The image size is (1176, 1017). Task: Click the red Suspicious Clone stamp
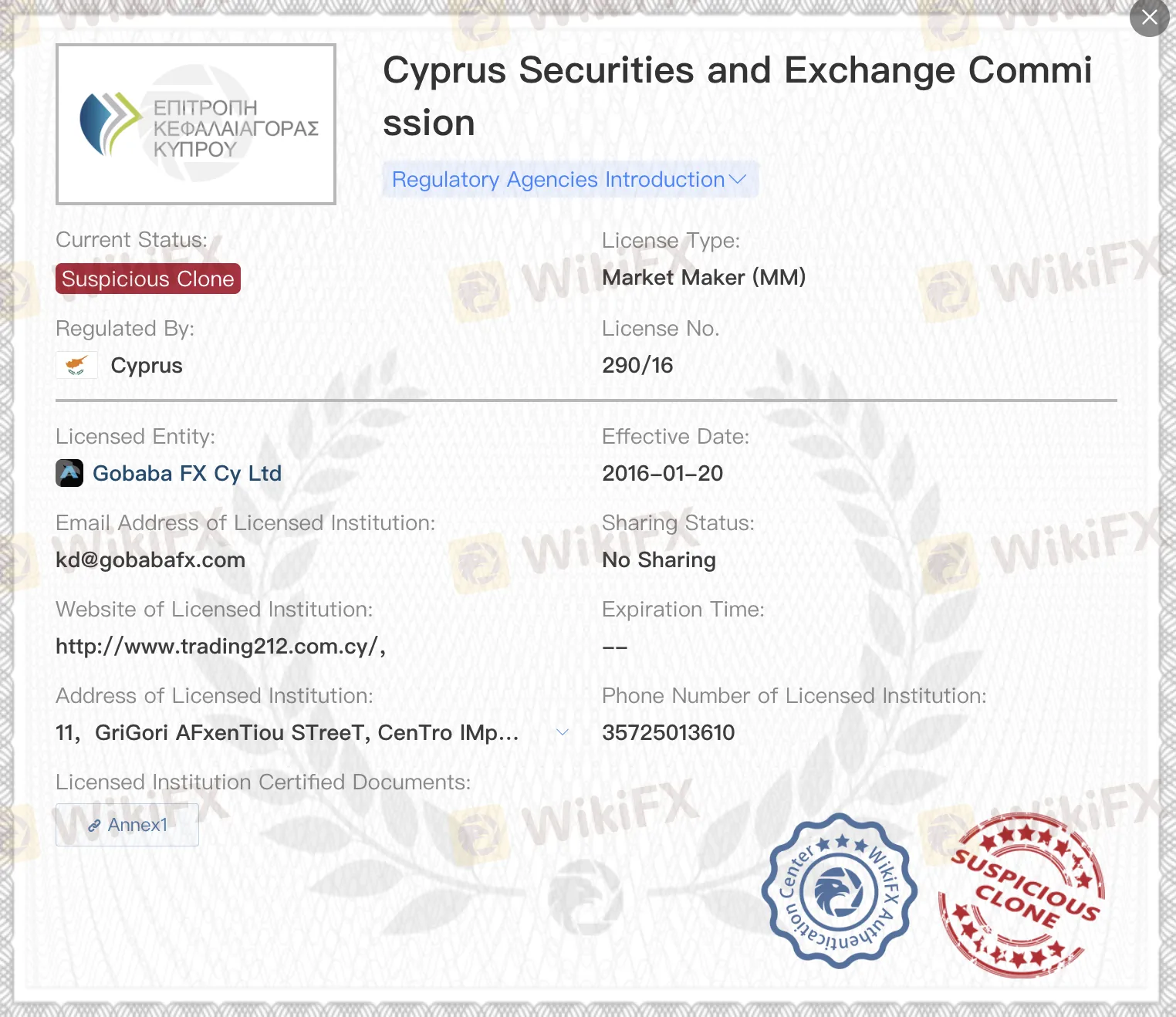coord(1021,895)
